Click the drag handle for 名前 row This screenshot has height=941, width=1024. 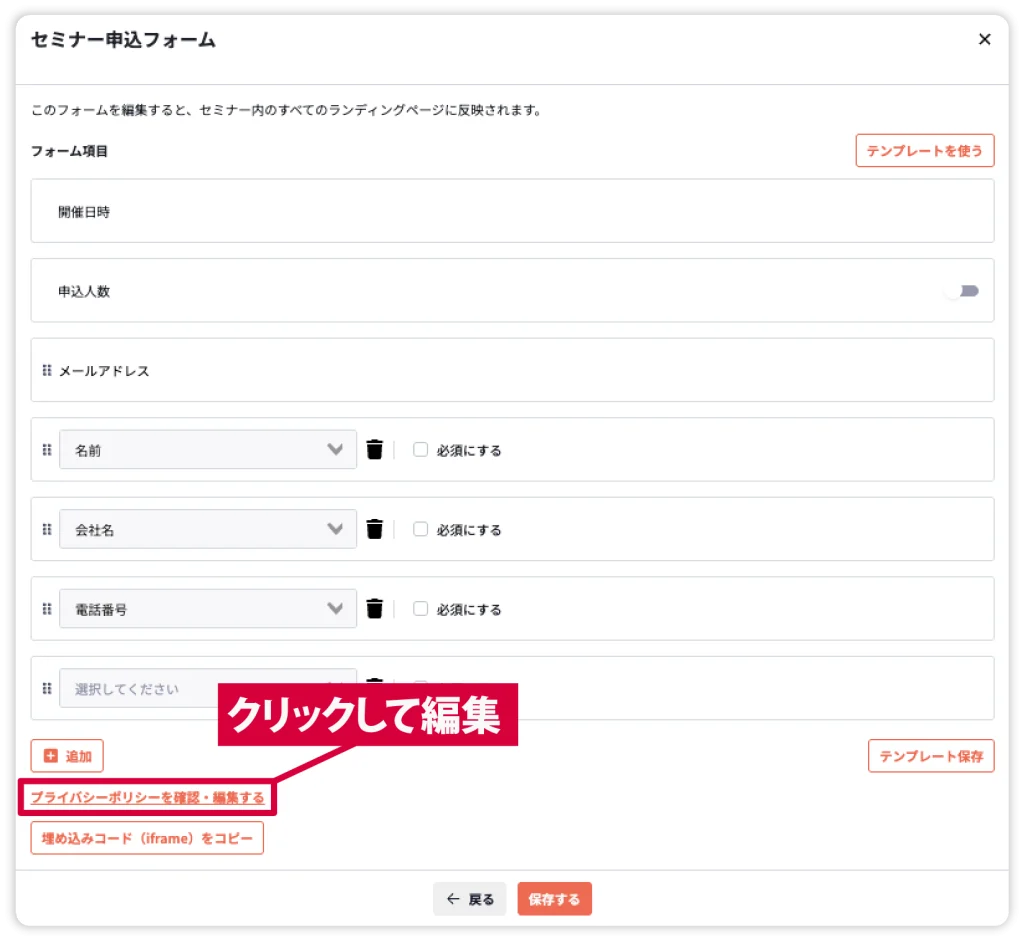tap(47, 450)
